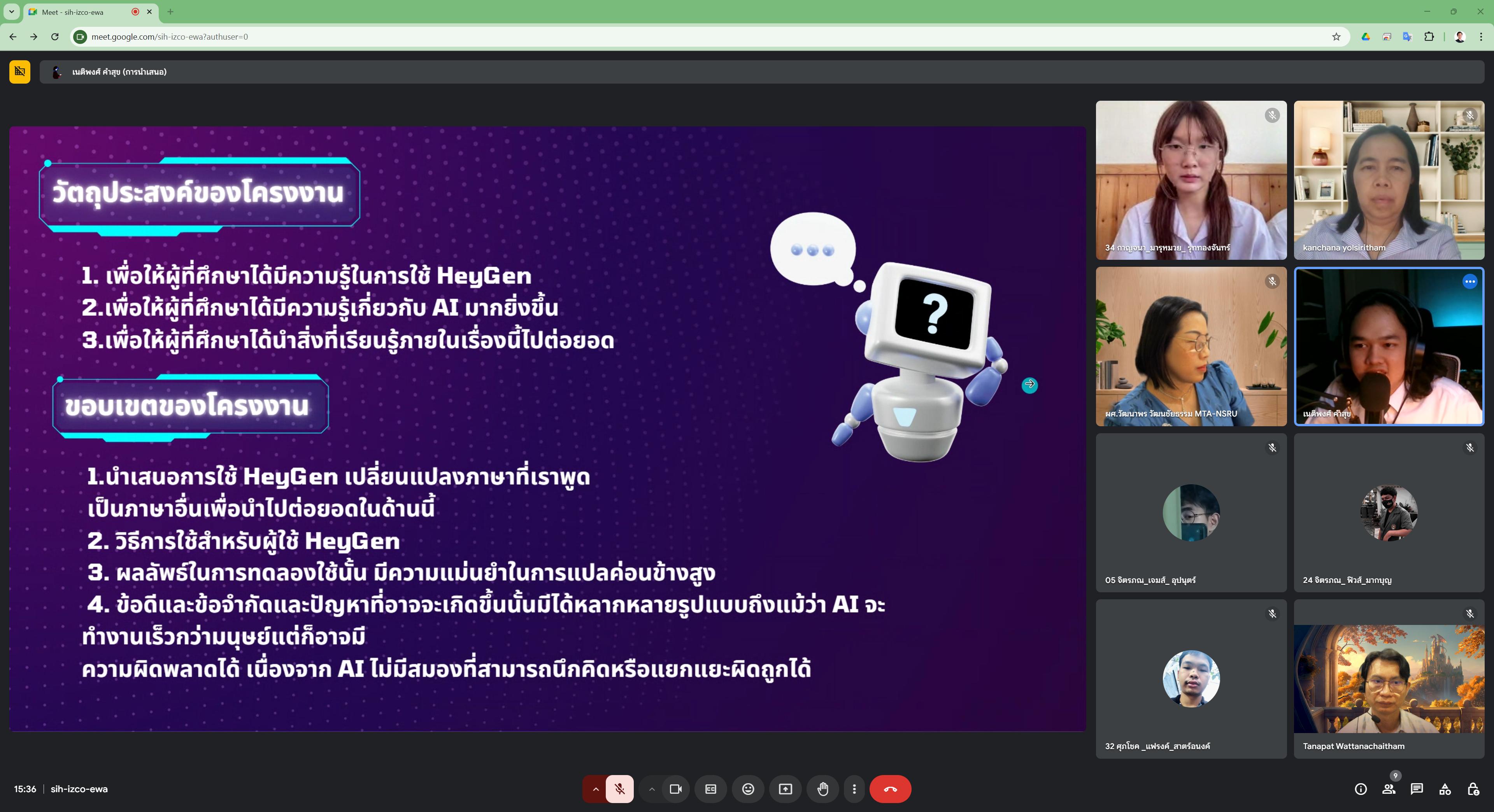Image resolution: width=1494 pixels, height=812 pixels.
Task: Click muted mic icon on 32 ศุภโชค tile
Action: (1272, 614)
